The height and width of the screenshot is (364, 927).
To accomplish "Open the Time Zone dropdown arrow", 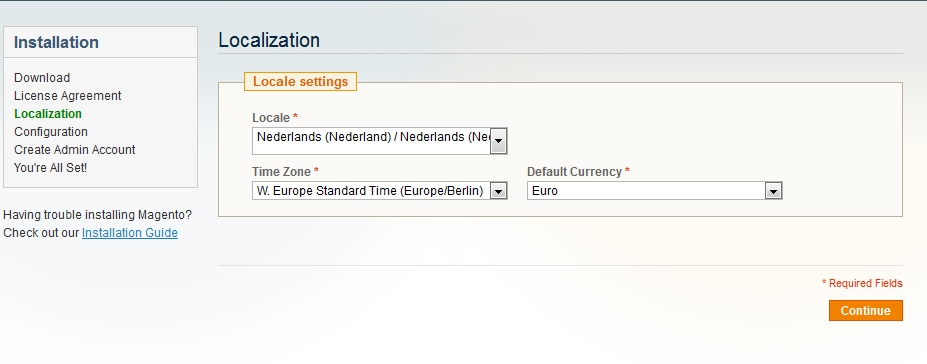I will (498, 191).
